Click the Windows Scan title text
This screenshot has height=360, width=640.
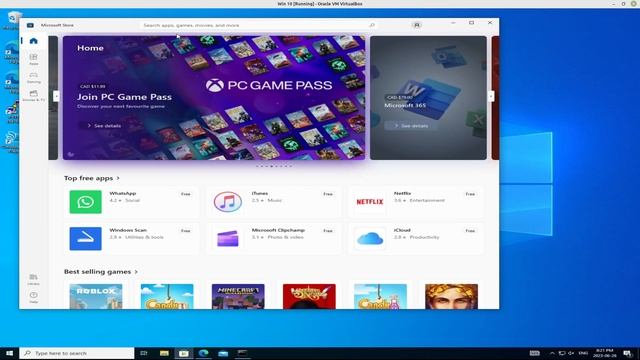click(x=128, y=230)
